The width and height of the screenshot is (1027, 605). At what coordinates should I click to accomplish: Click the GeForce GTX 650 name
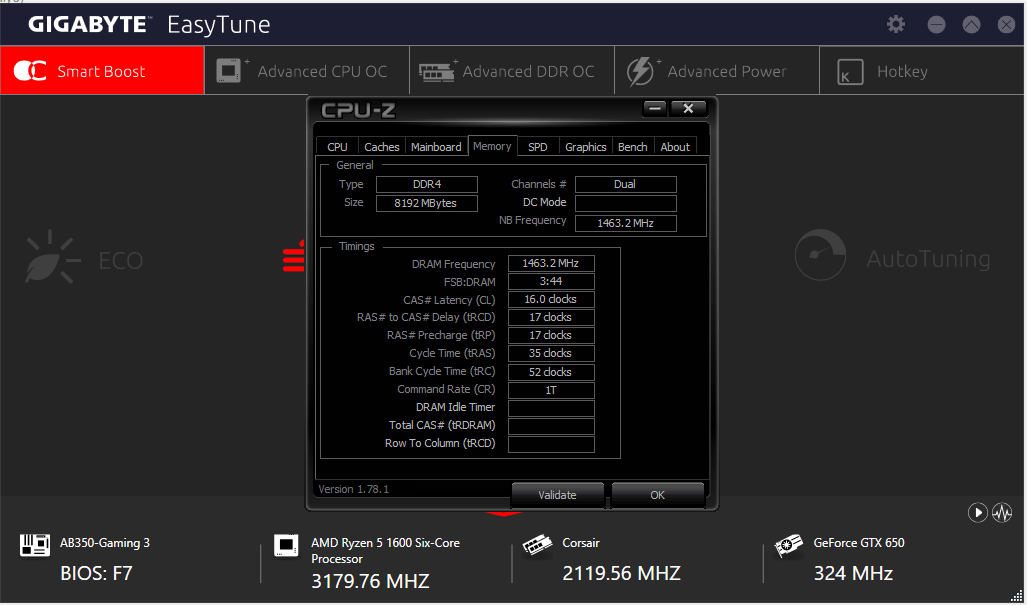coord(859,543)
